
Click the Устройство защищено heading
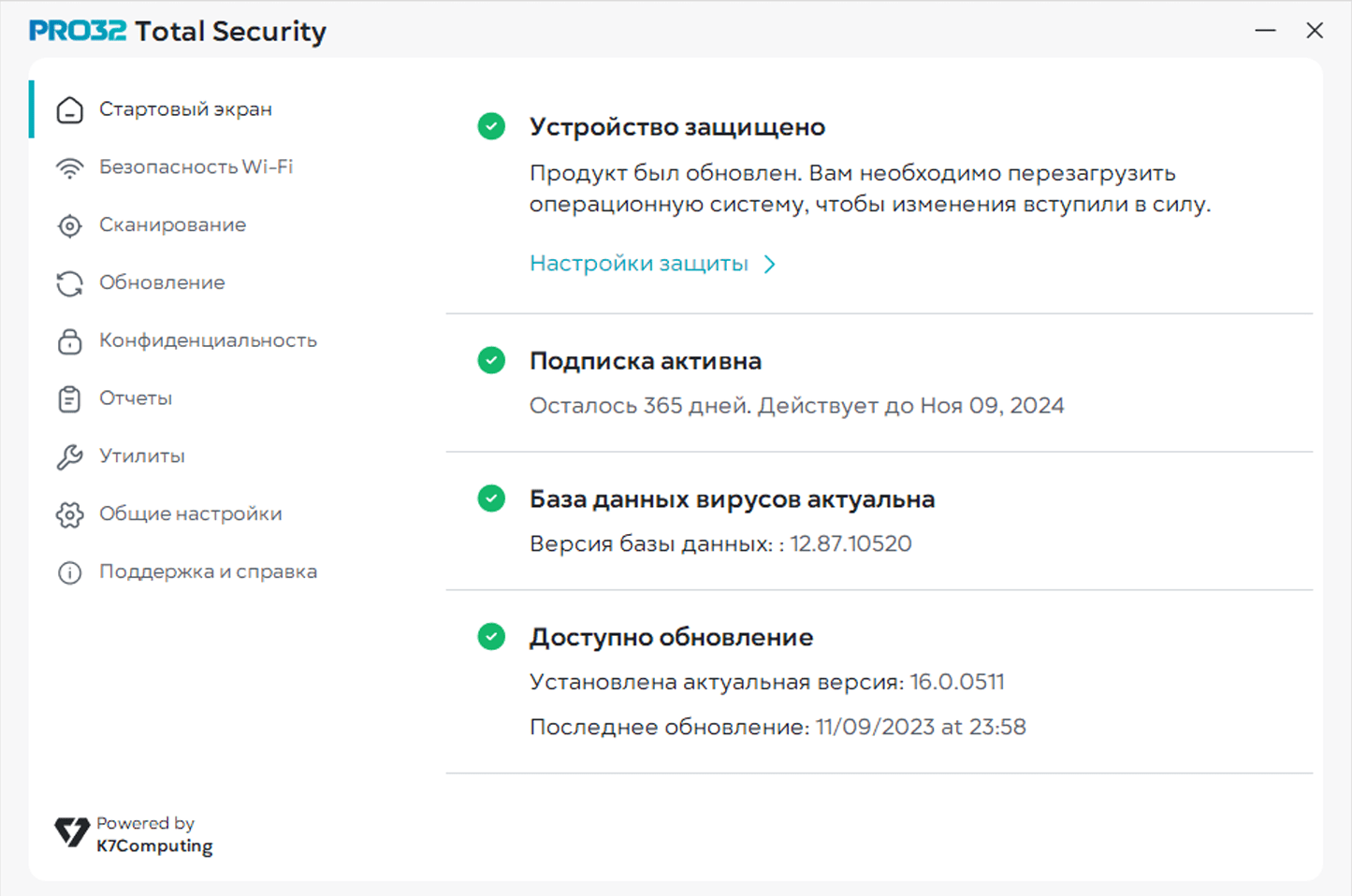677,127
